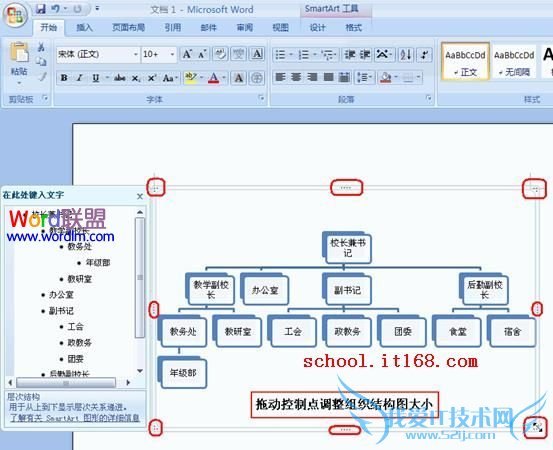
Task: Toggle subscript formatting
Action: pyautogui.click(x=136, y=78)
